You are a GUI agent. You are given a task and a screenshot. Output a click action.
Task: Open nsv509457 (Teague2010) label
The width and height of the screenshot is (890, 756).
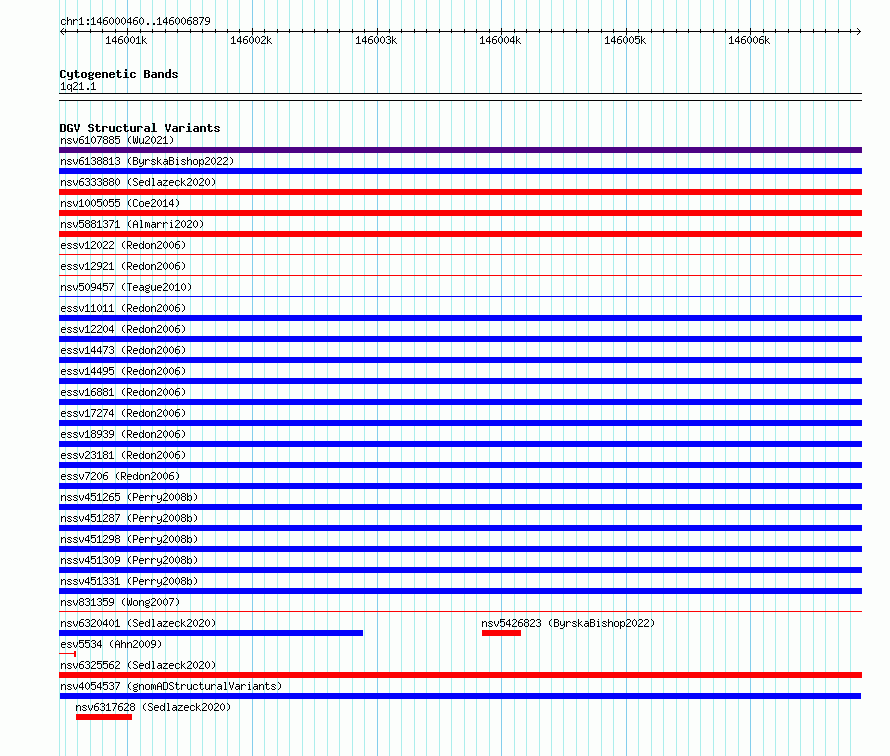pos(126,287)
